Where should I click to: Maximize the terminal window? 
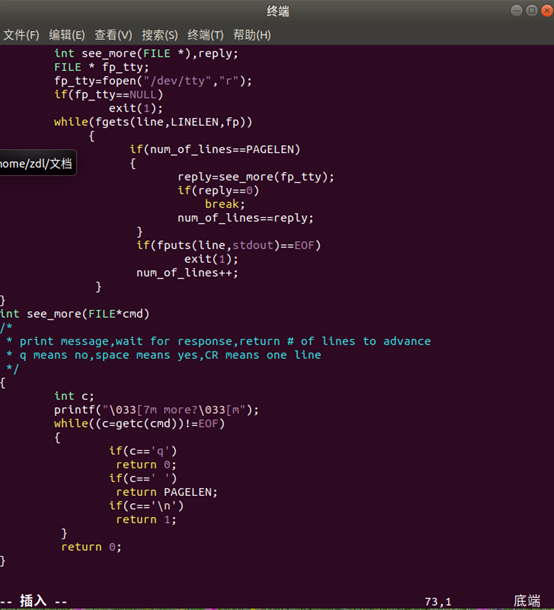[x=531, y=11]
